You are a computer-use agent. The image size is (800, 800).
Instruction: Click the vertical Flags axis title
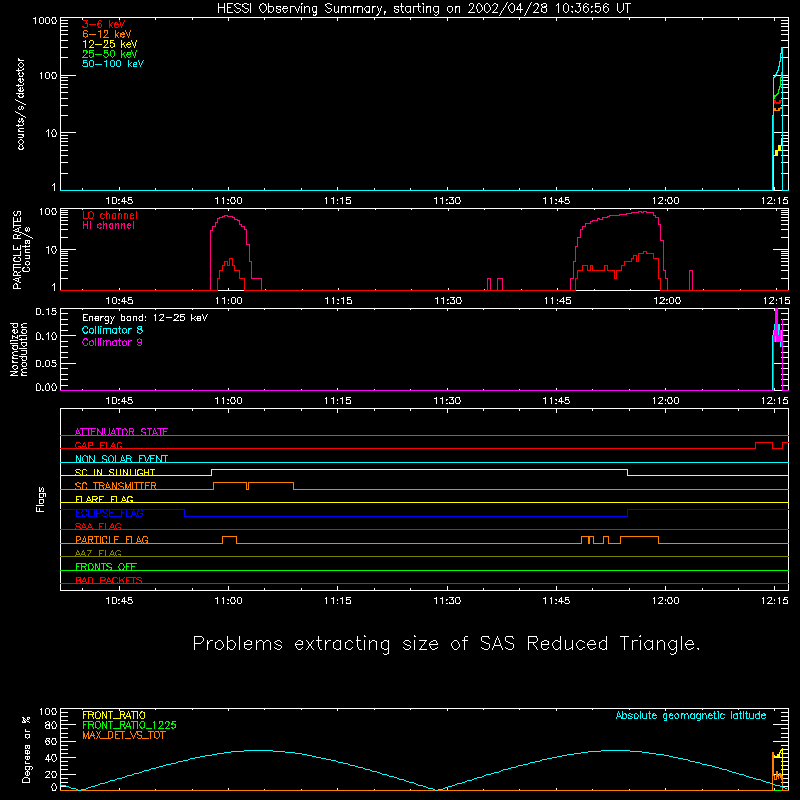(x=41, y=499)
